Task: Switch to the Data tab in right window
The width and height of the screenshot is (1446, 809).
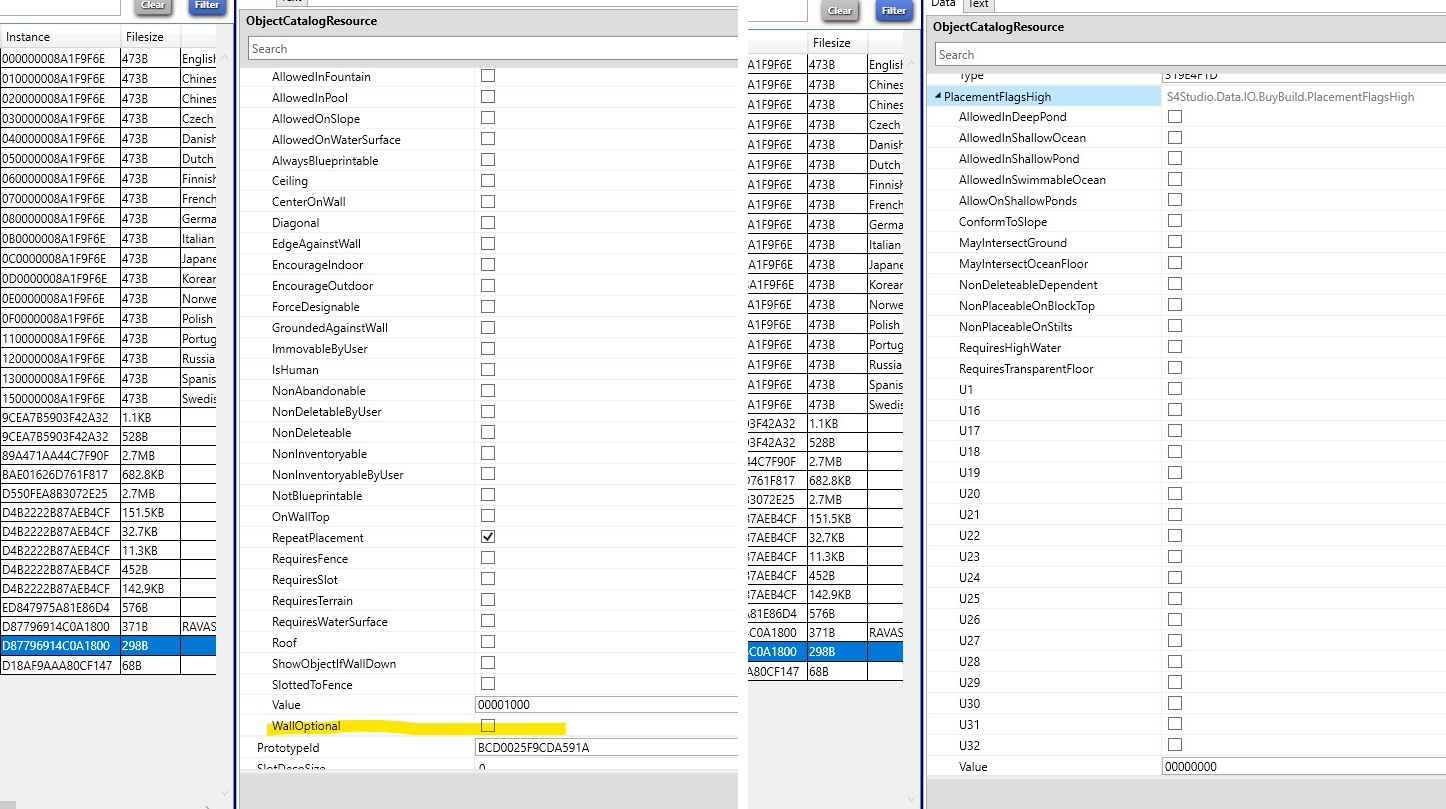Action: tap(942, 4)
